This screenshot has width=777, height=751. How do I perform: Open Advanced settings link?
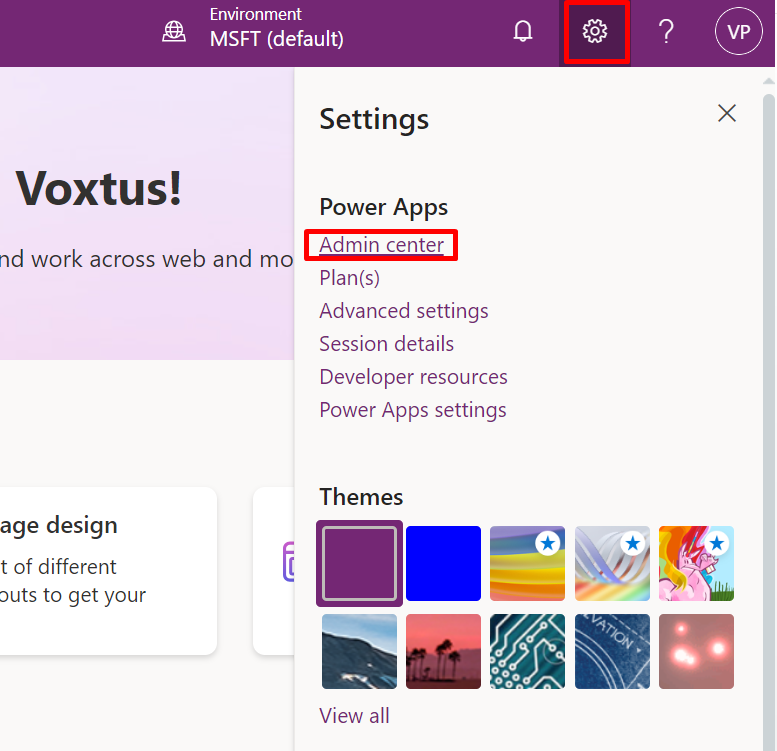coord(404,311)
